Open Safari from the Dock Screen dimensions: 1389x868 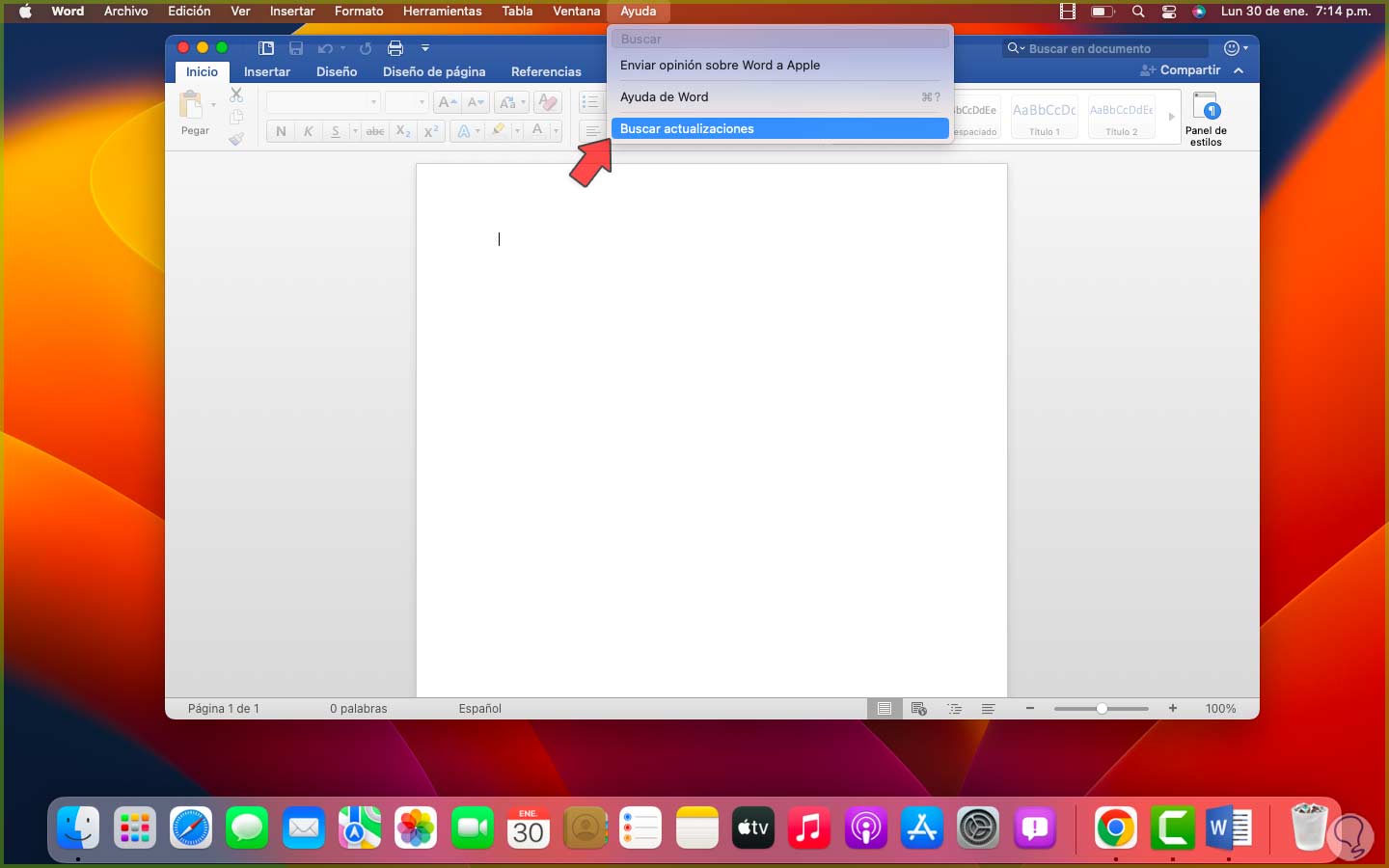click(191, 828)
